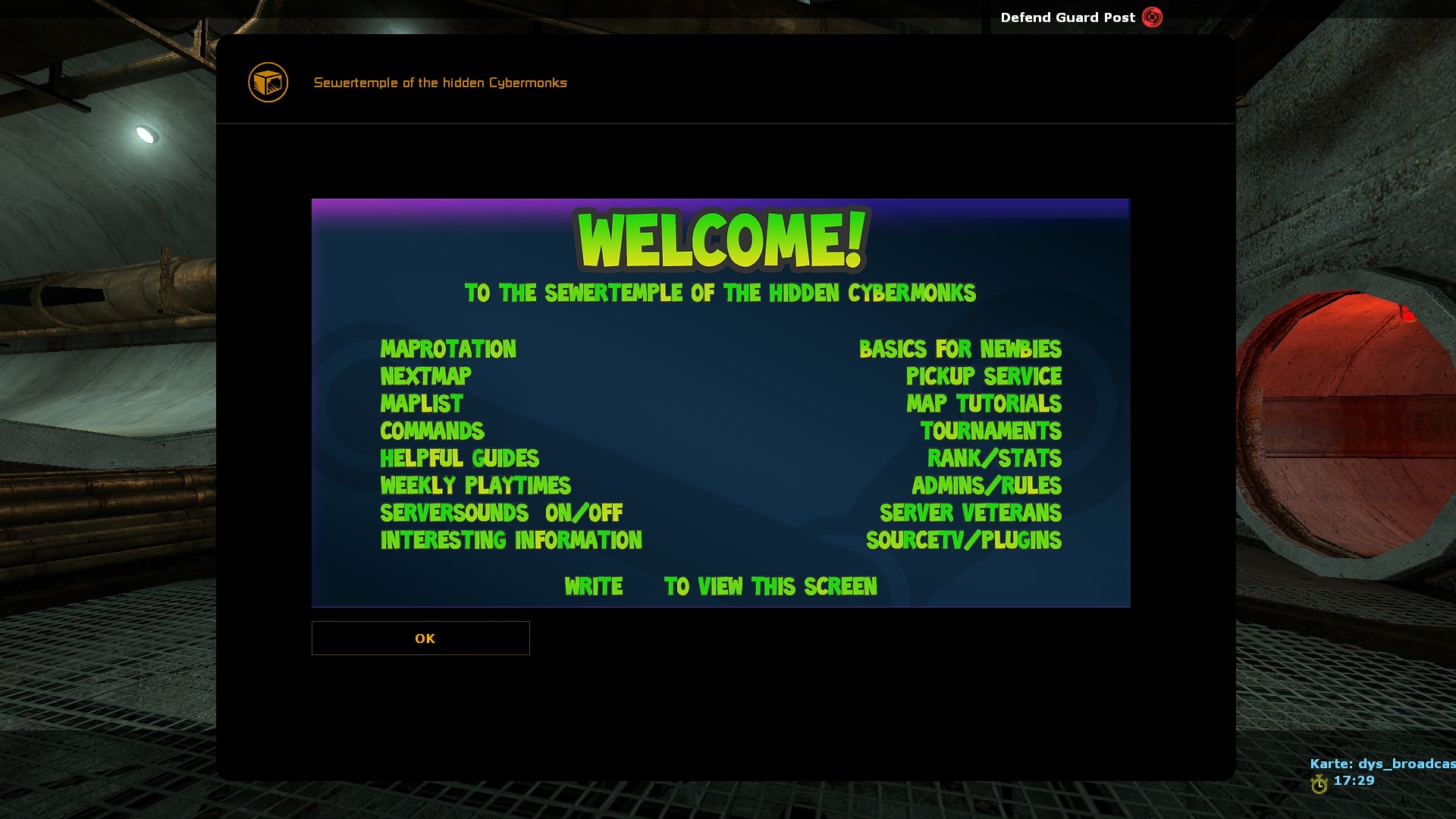
Task: Click SERVER VETERANS entry
Action: point(970,513)
